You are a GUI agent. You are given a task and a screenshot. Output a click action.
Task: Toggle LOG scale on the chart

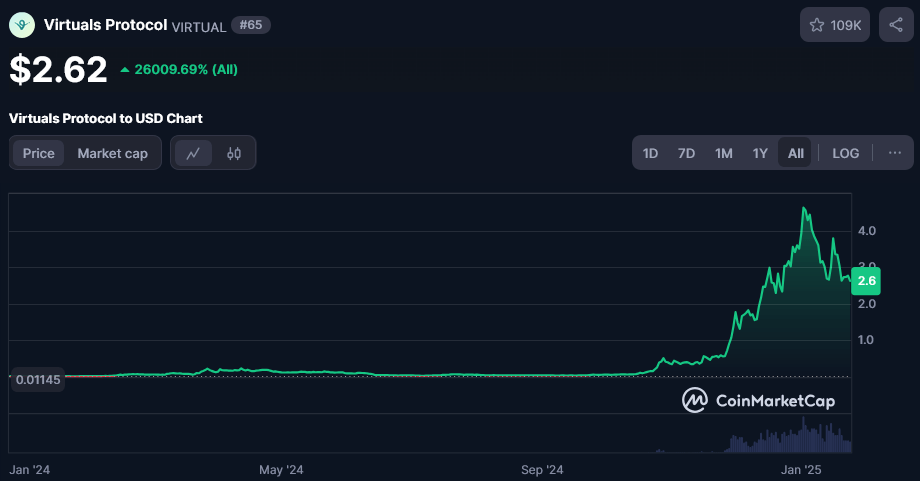pyautogui.click(x=845, y=153)
